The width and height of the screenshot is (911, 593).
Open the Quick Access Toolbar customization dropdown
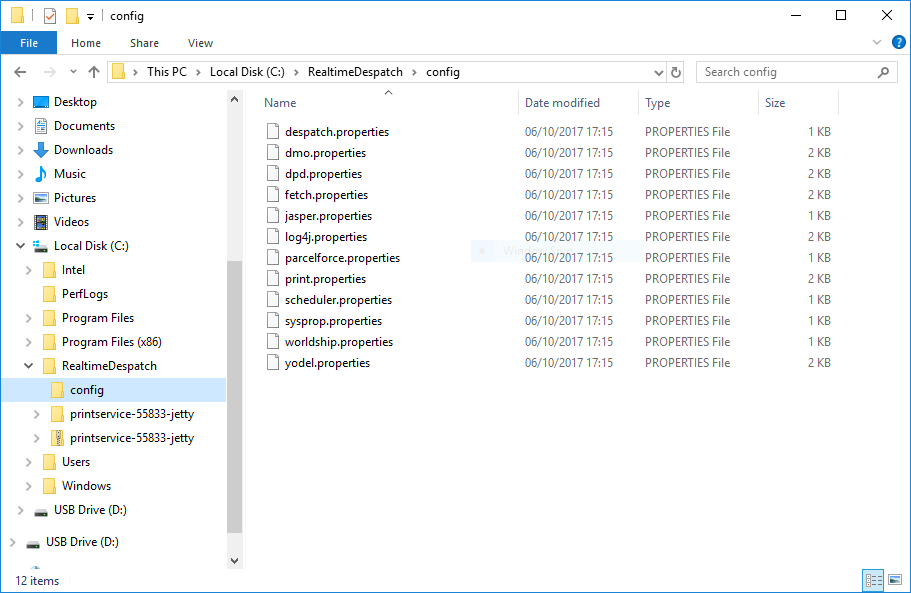pos(88,15)
